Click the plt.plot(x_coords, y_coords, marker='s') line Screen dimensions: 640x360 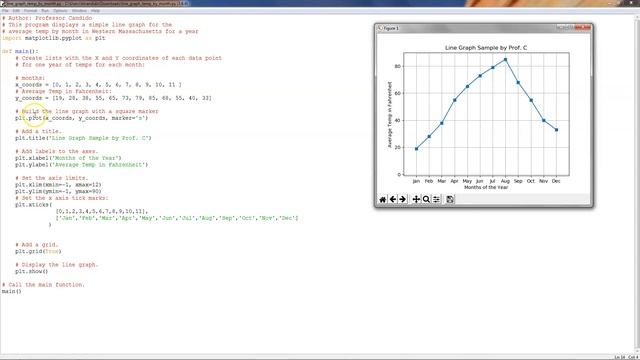click(x=82, y=118)
